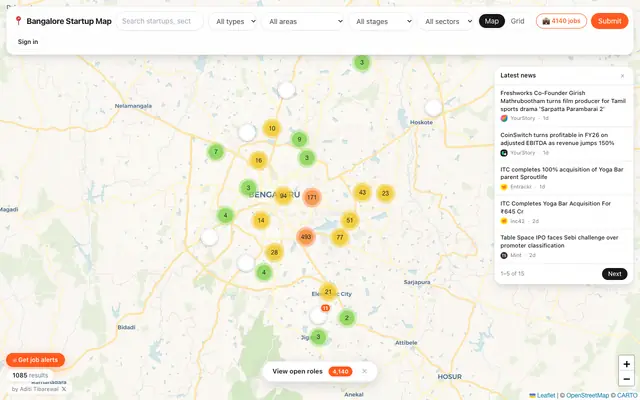Click the Next button in news panel
This screenshot has width=640, height=400.
coord(614,274)
